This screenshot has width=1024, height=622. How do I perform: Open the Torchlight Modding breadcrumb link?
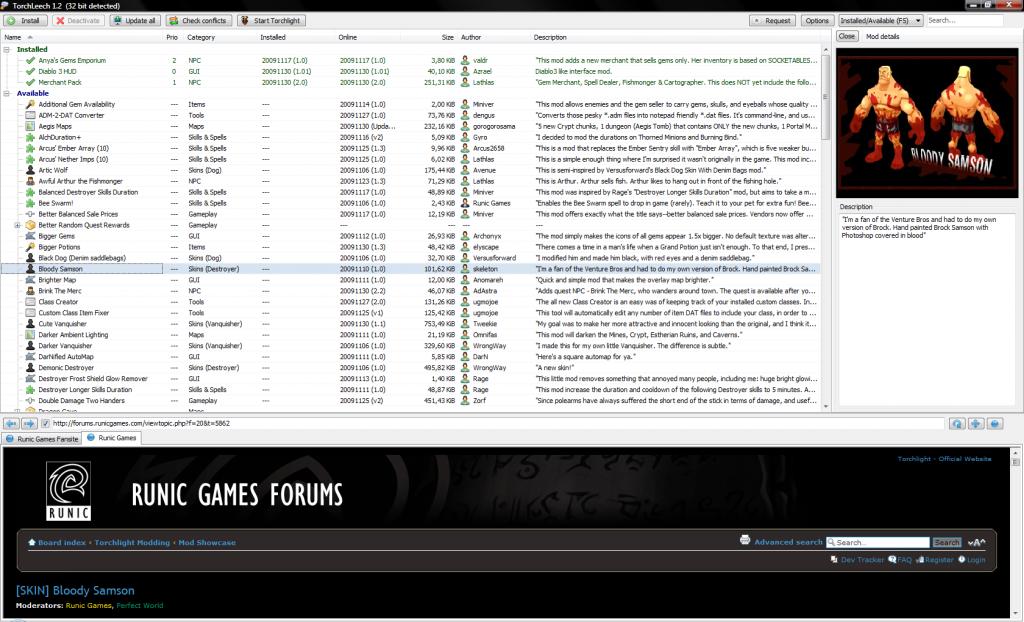[132, 543]
